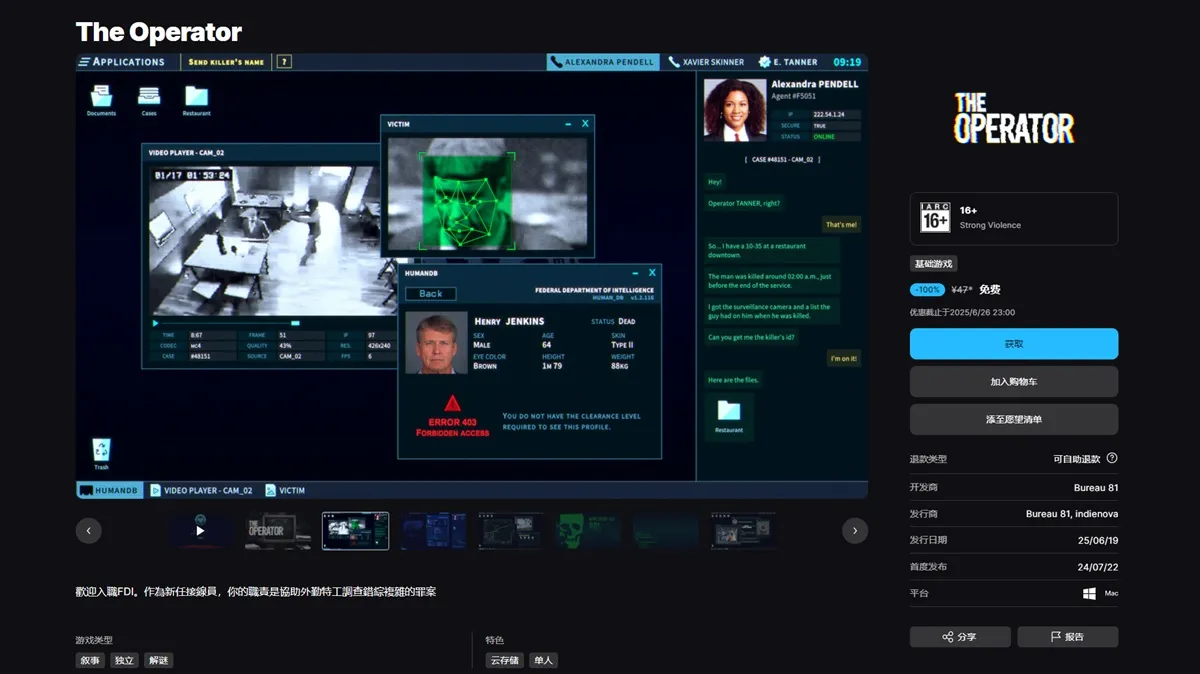Select The Operator title card thumbnail
The height and width of the screenshot is (674, 1200).
click(x=278, y=531)
